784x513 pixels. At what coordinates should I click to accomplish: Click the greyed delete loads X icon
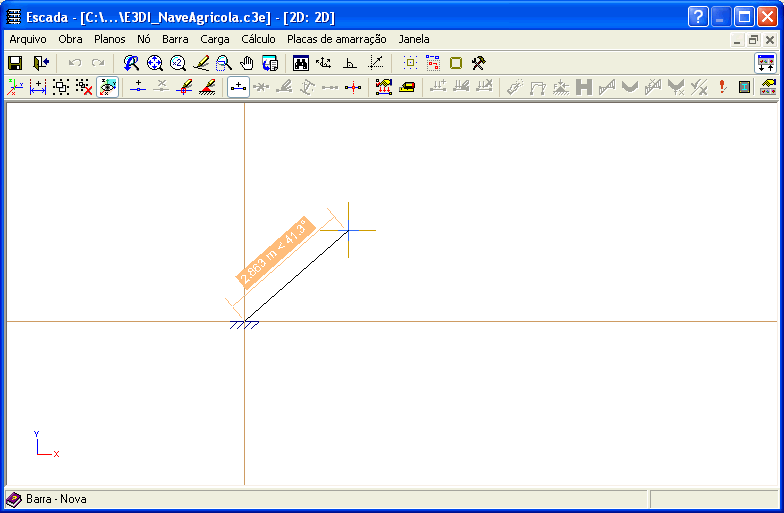[x=484, y=87]
